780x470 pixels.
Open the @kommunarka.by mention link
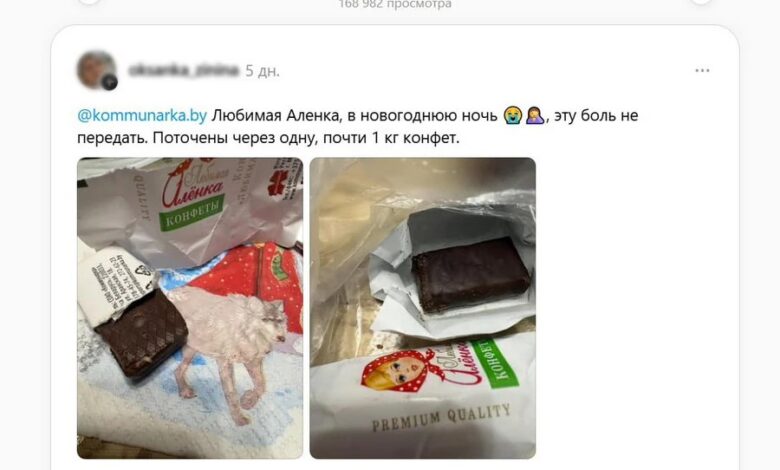[142, 115]
